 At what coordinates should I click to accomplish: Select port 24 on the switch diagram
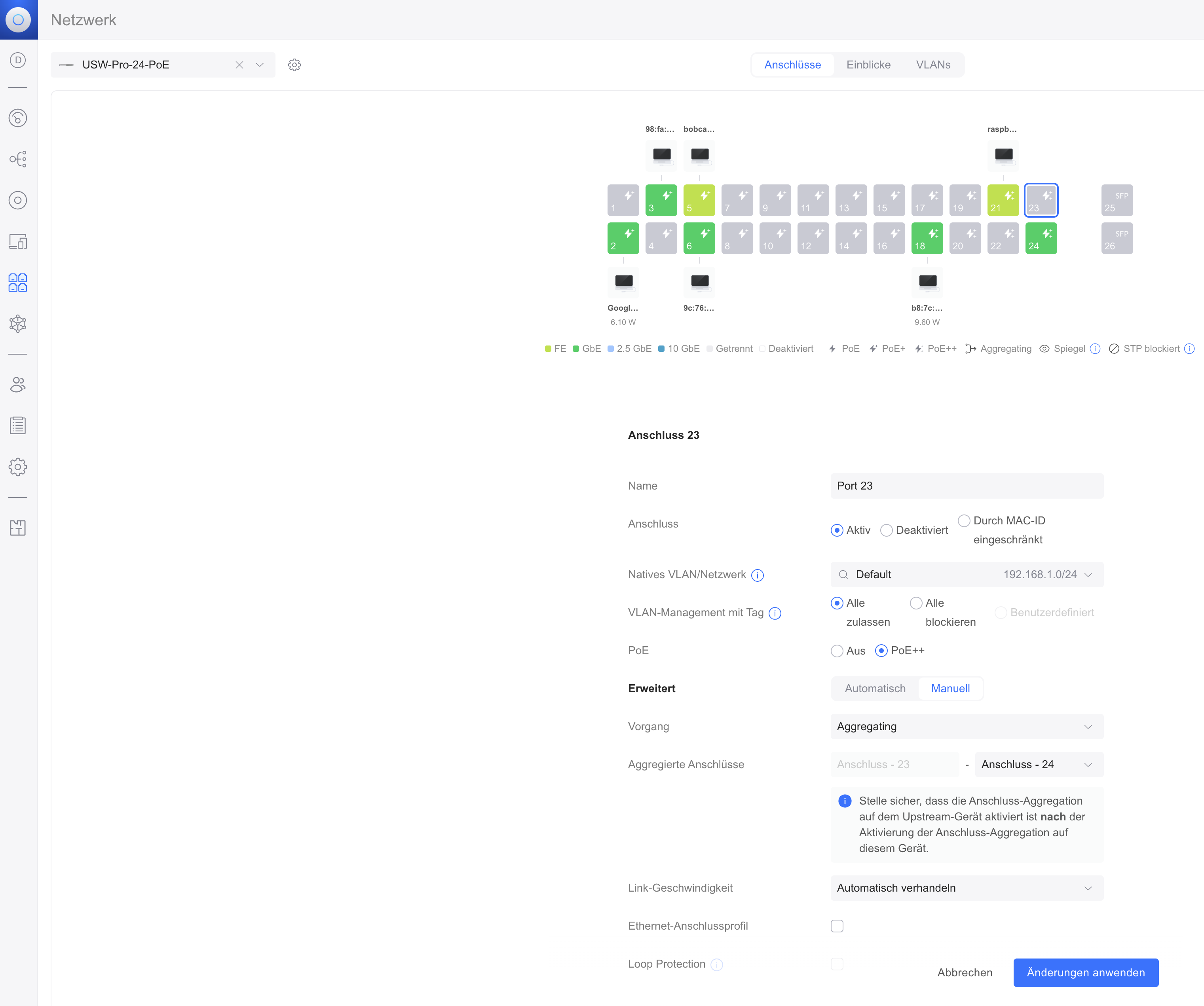(1041, 238)
